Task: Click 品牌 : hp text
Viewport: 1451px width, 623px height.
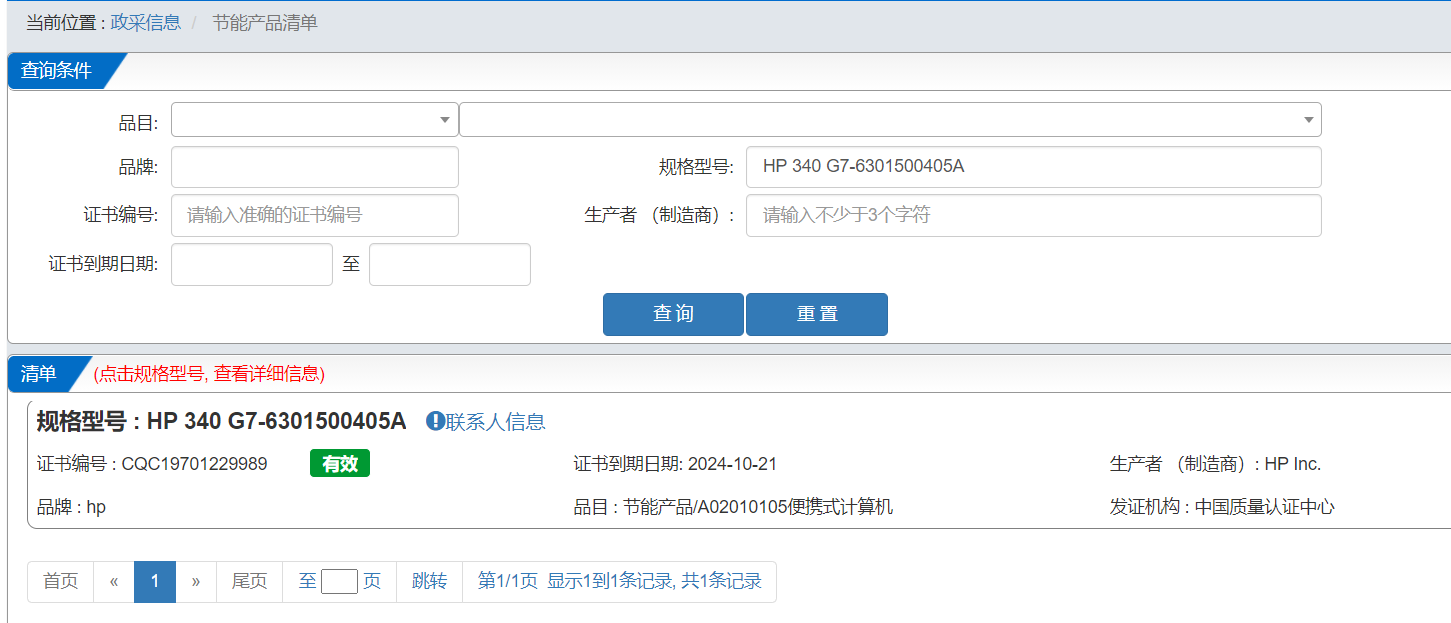Action: [71, 507]
